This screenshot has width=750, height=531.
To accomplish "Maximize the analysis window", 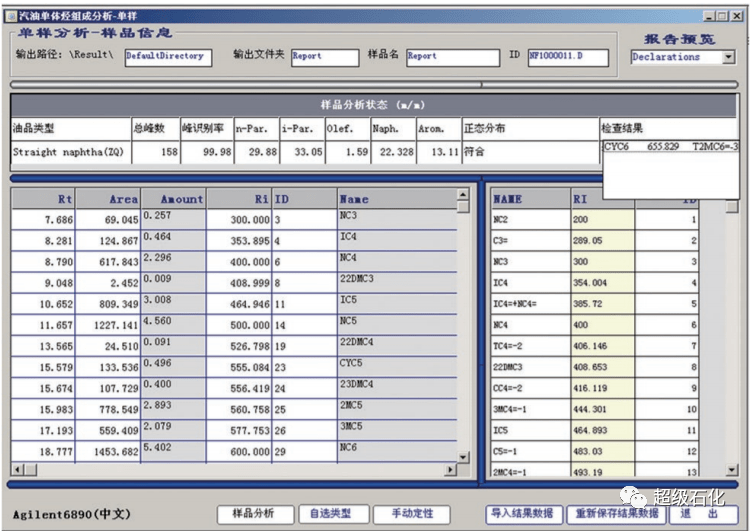I will 723,16.
